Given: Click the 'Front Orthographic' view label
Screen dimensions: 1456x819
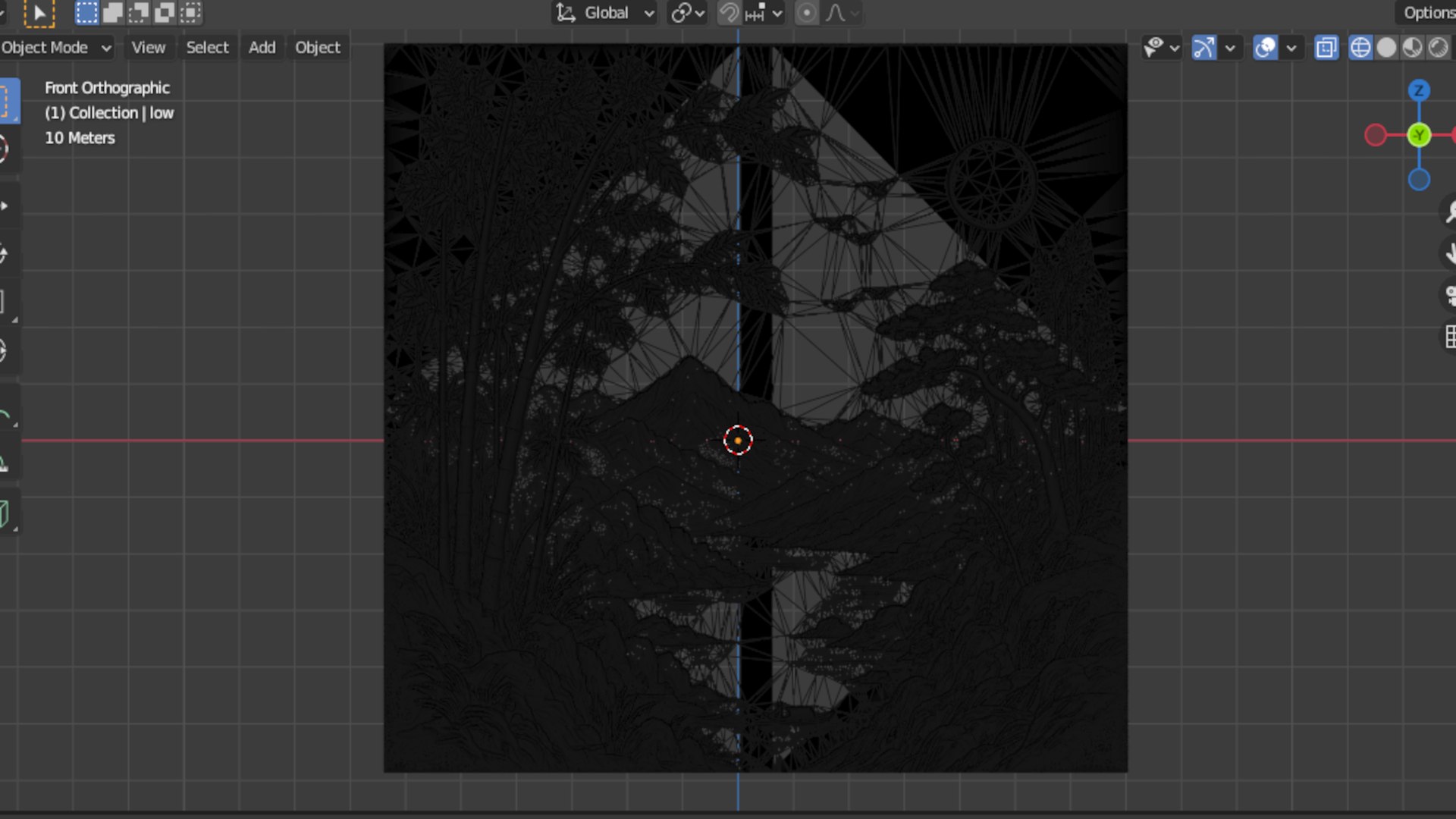Looking at the screenshot, I should [107, 87].
